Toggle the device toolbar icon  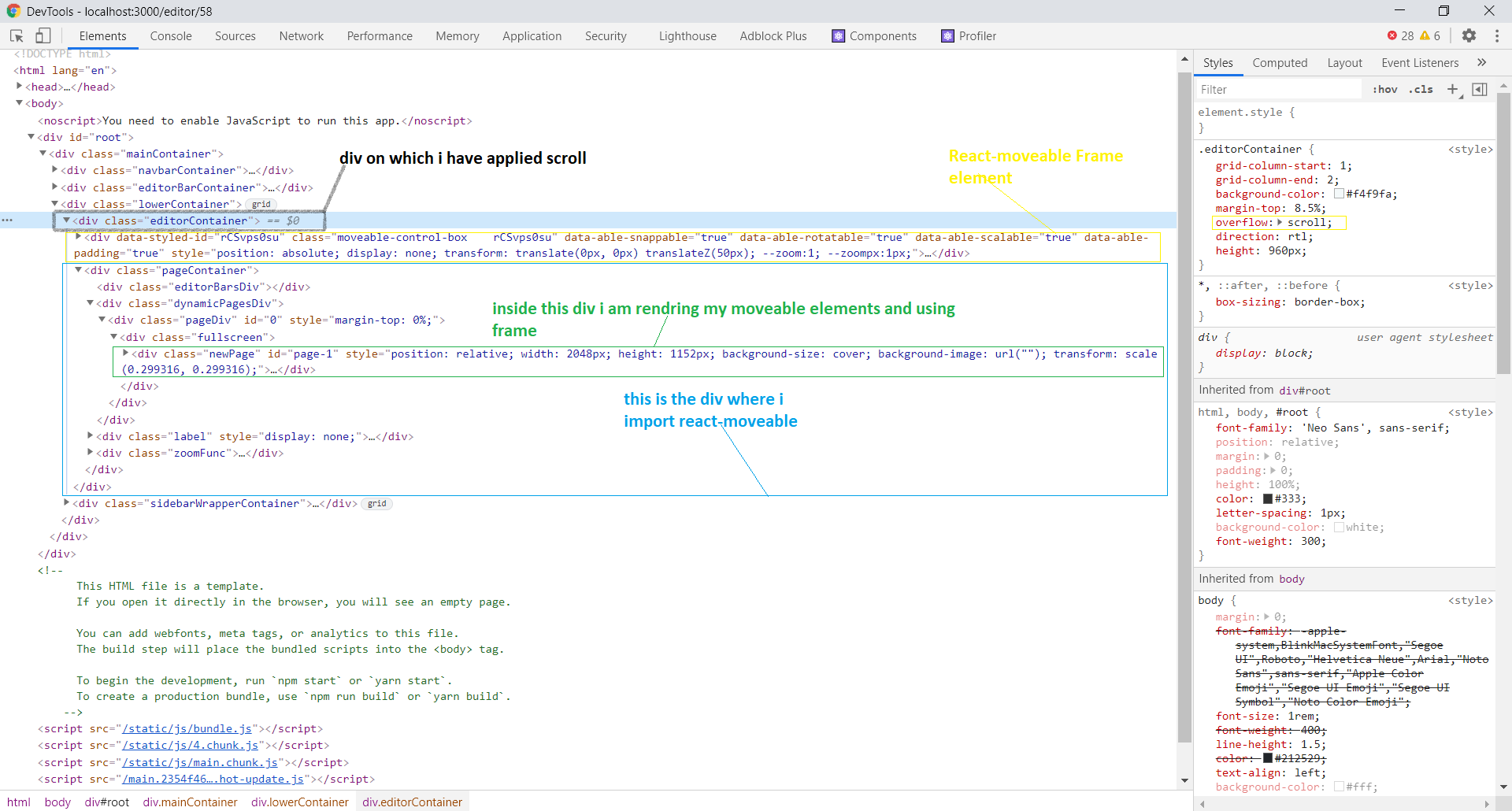coord(43,36)
